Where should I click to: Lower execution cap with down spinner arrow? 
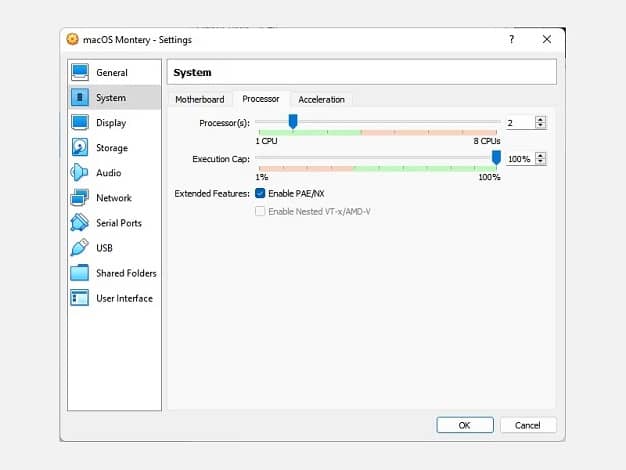coord(541,162)
